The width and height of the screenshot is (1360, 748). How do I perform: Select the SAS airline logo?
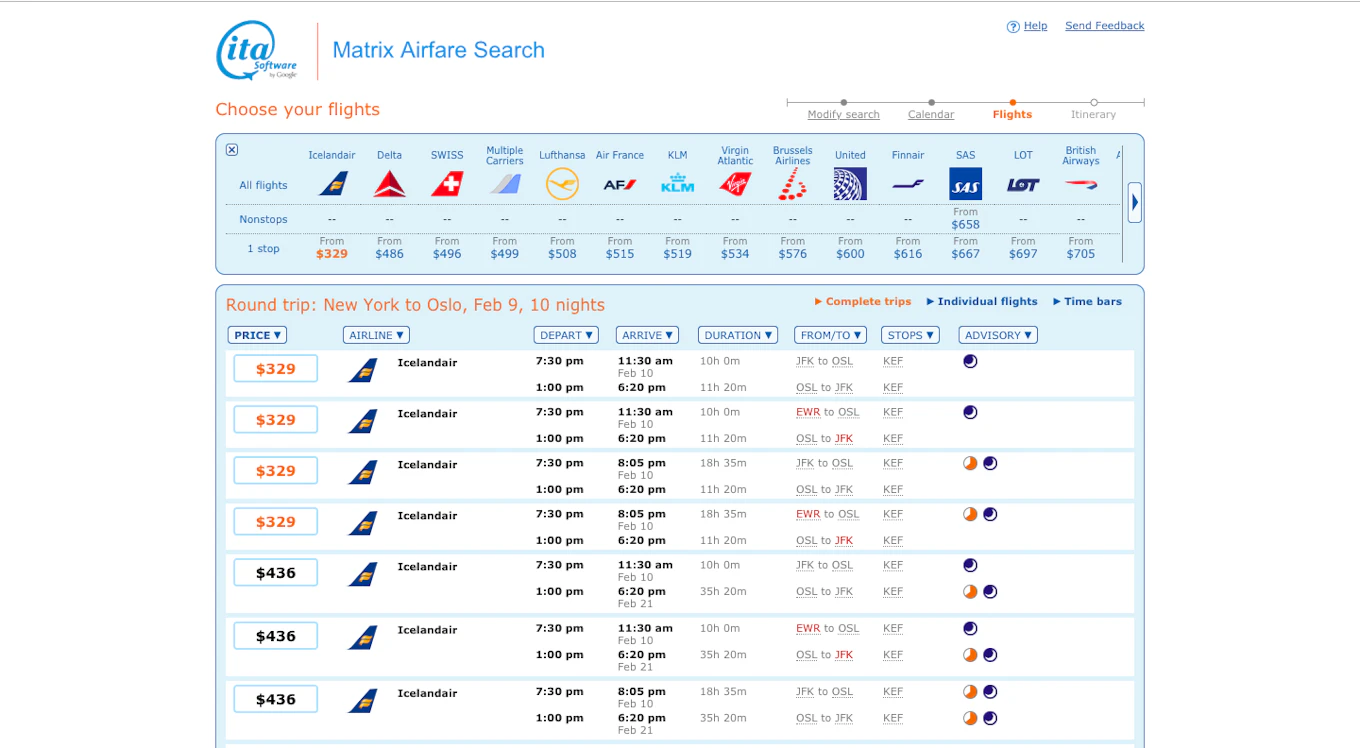(x=965, y=184)
